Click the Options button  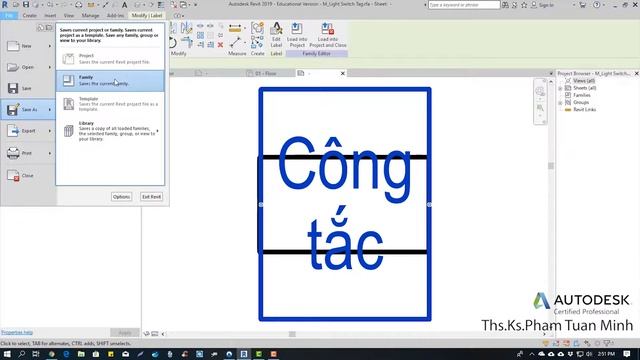[121, 197]
